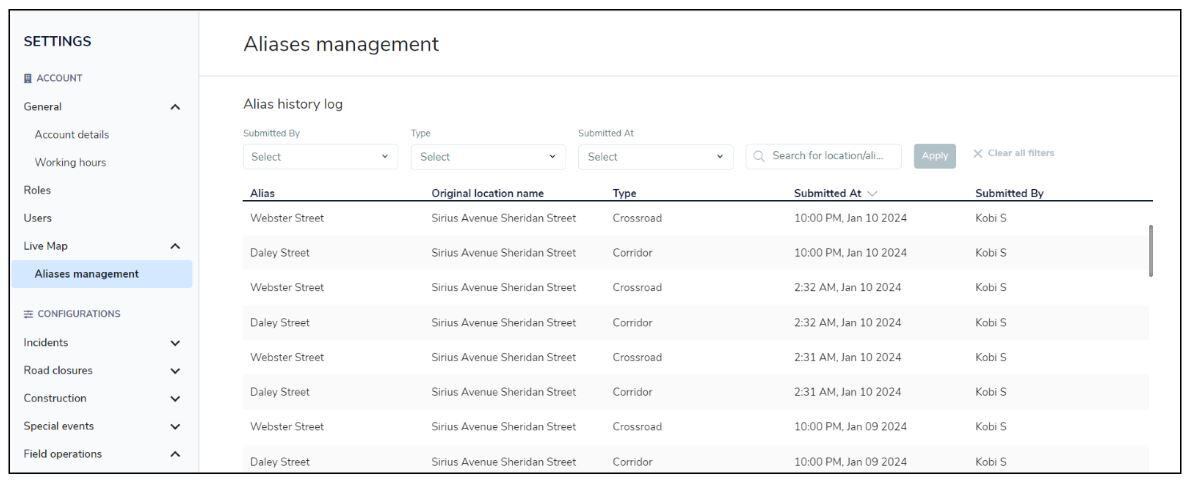Open Working hours settings
This screenshot has width=1192, height=481.
coord(70,163)
